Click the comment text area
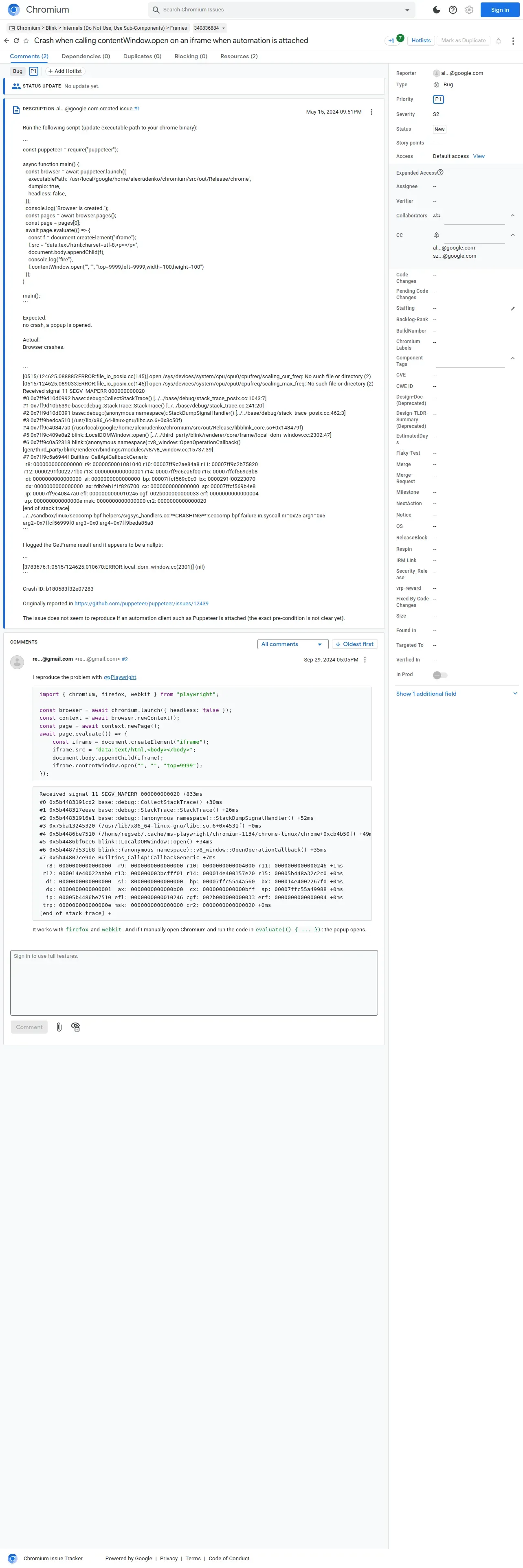Screen dimensions: 523x1568 (x=194, y=982)
